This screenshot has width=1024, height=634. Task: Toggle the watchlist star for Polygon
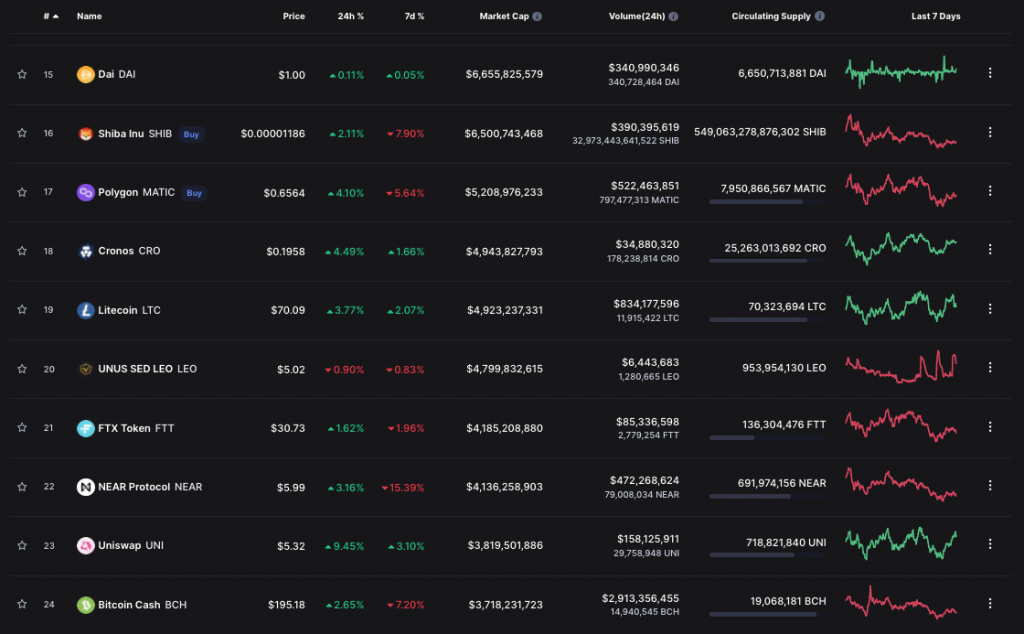tap(22, 192)
